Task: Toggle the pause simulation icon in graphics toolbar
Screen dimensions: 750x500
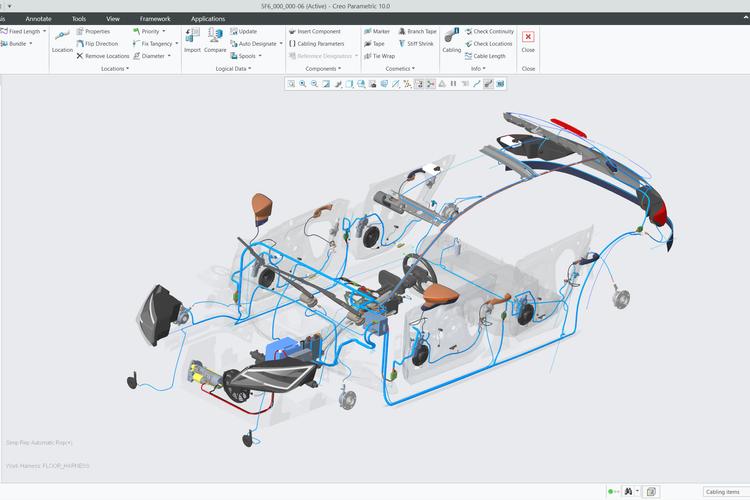Action: [453, 84]
